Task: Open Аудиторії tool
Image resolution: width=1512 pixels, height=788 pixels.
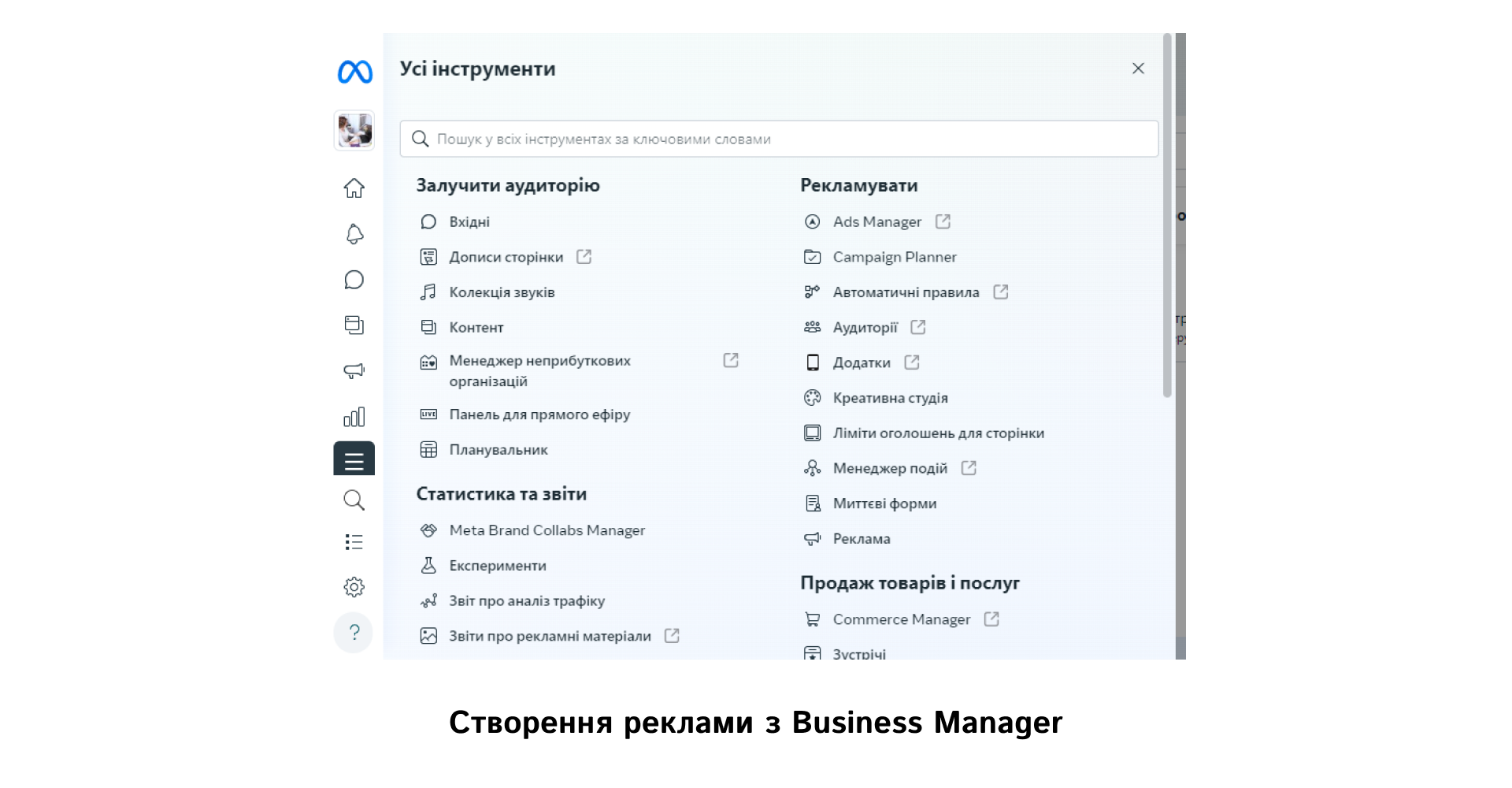Action: pyautogui.click(x=865, y=328)
